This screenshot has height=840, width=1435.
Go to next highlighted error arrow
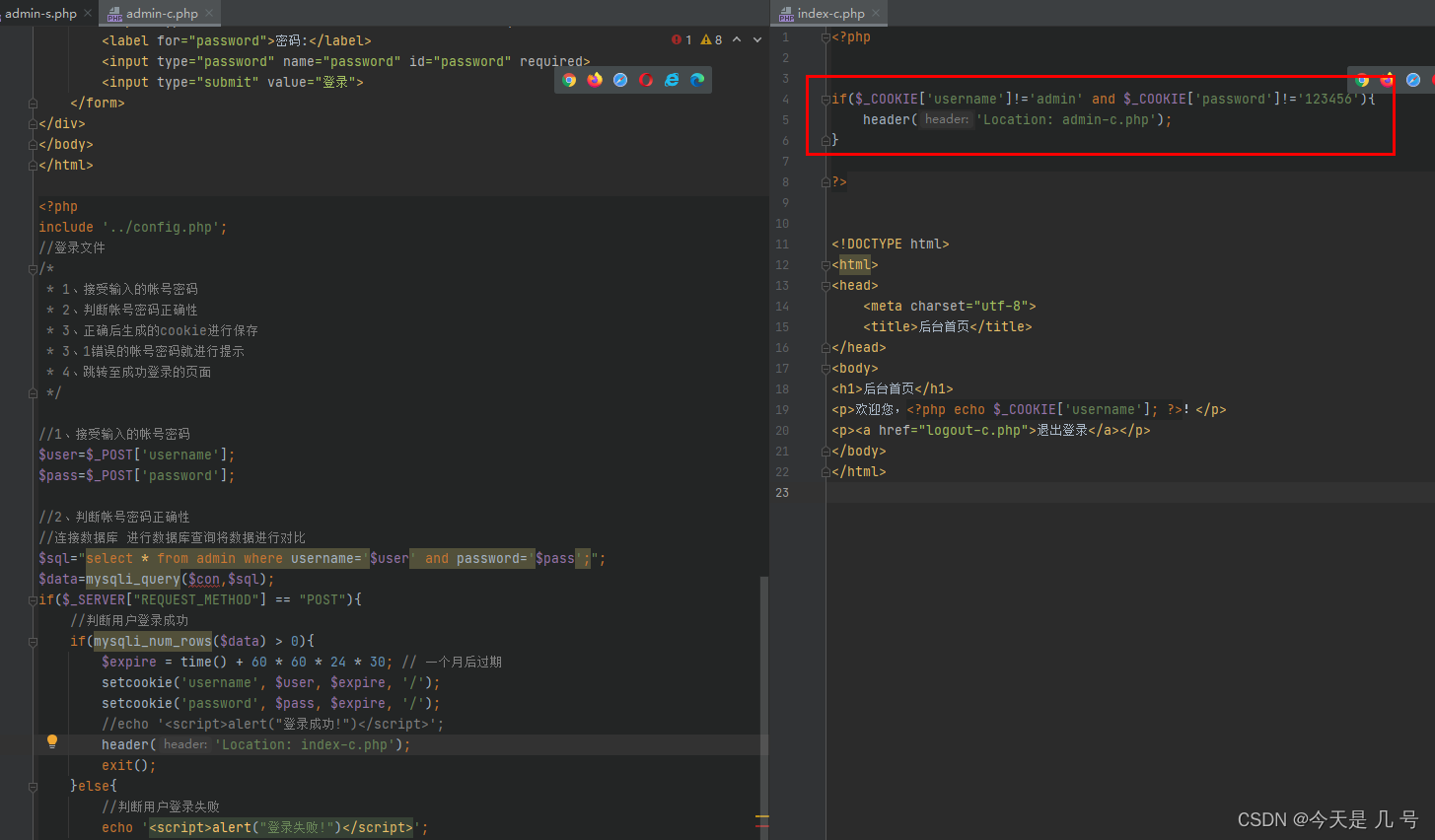(757, 40)
